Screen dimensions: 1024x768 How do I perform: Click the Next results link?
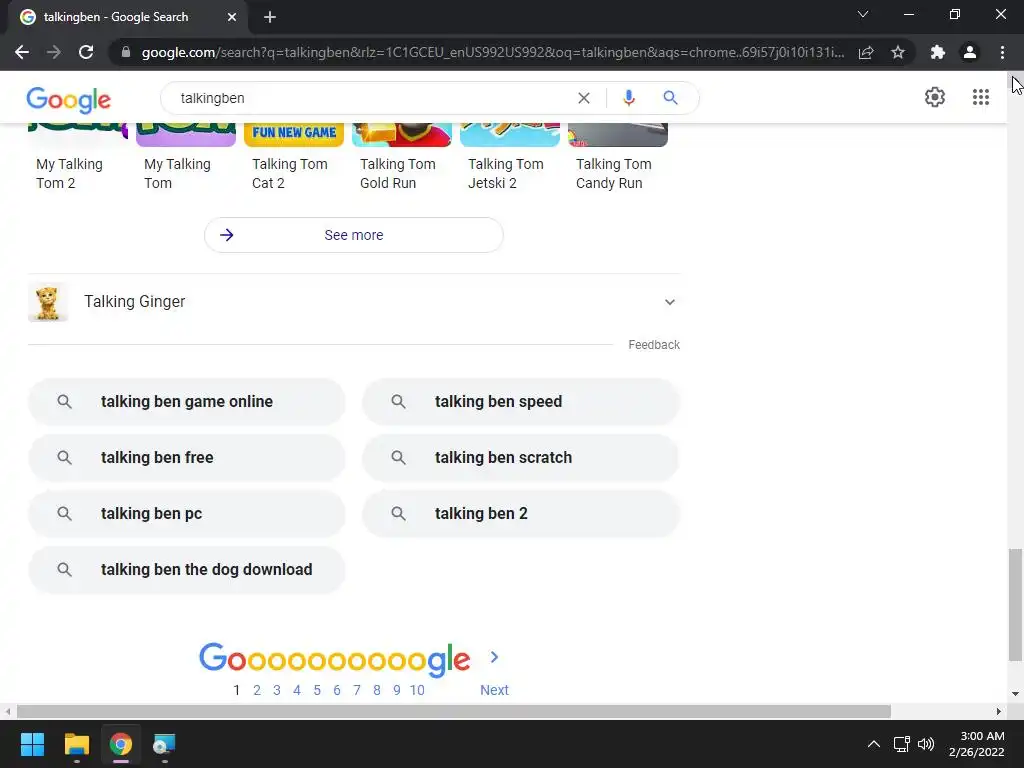[x=494, y=690]
